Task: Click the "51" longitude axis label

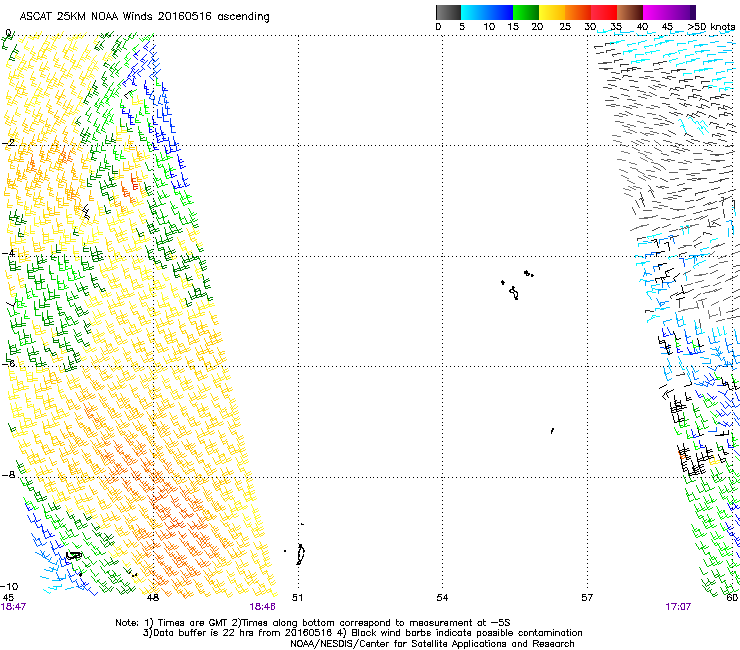Action: click(x=297, y=598)
